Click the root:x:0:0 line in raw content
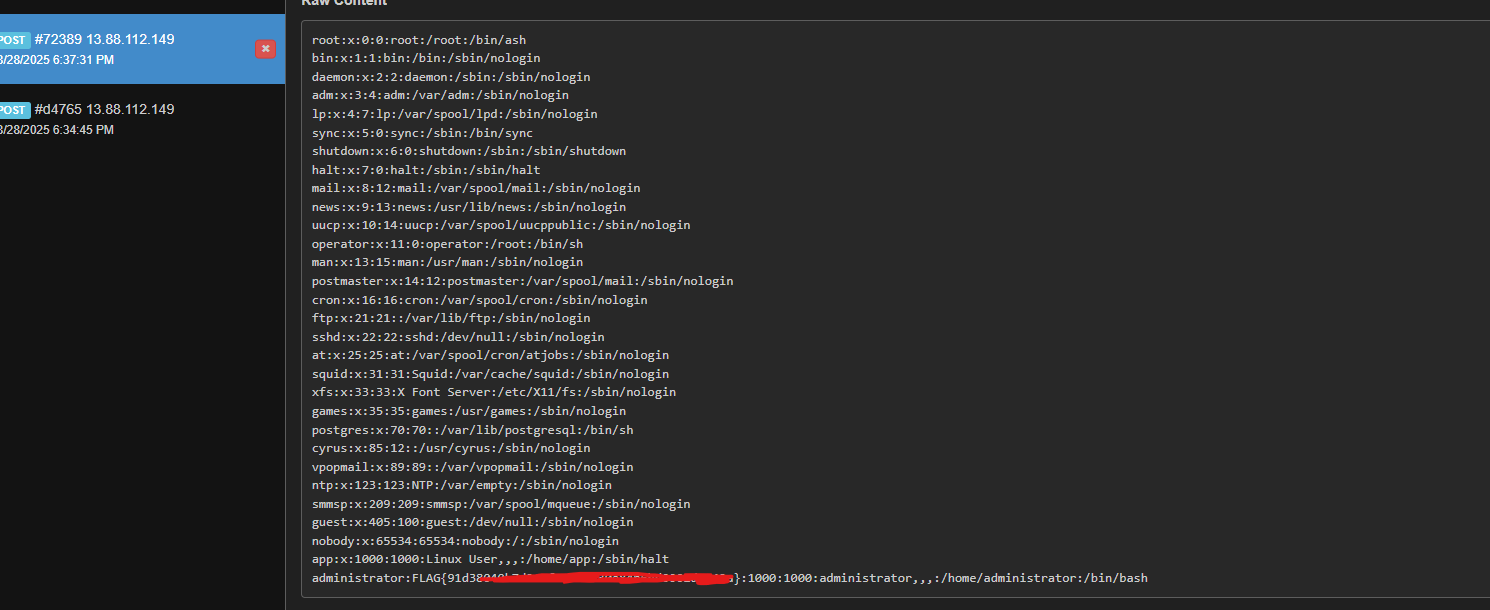The image size is (1490, 610). (x=418, y=40)
